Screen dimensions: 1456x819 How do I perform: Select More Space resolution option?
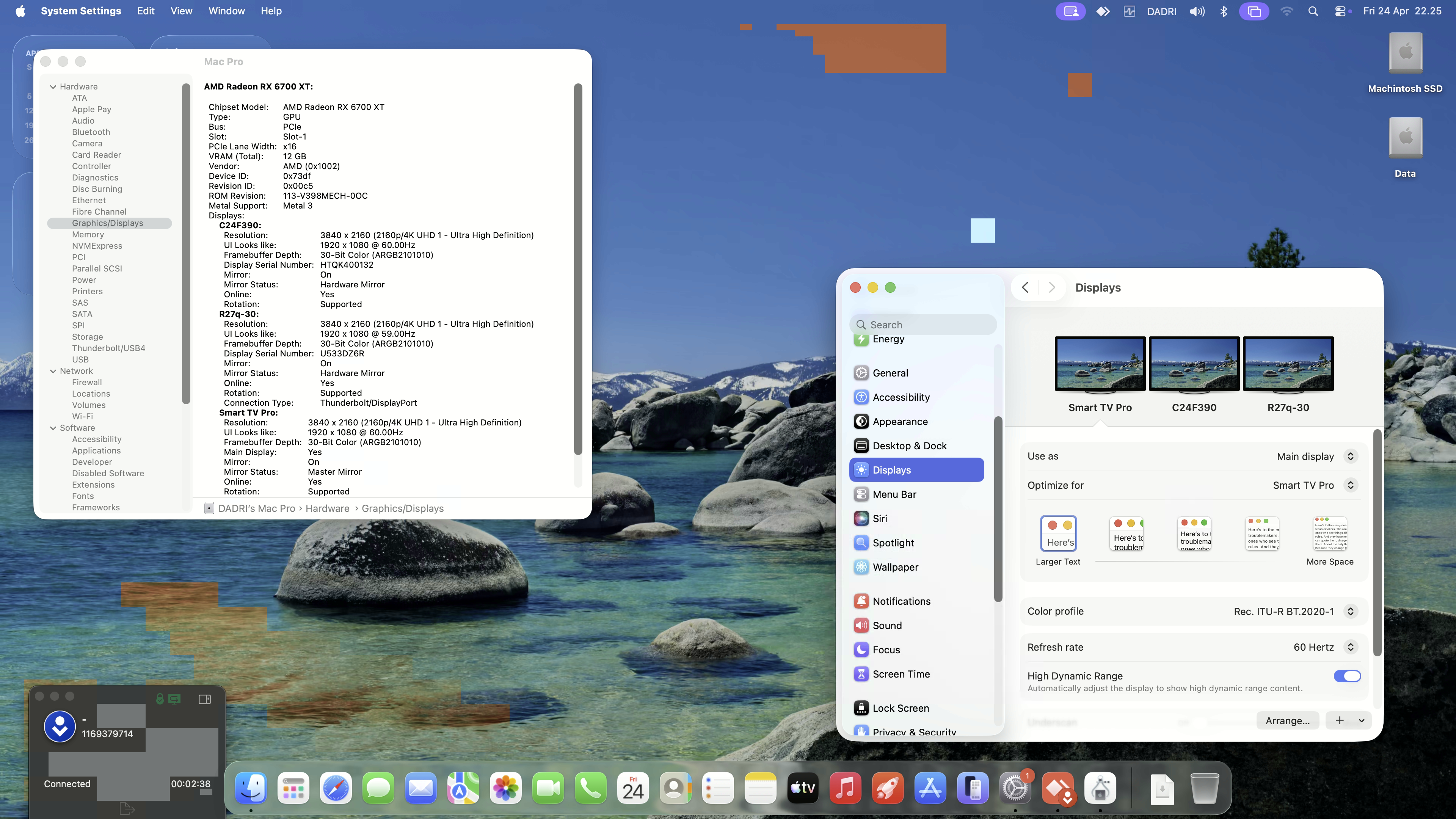click(1330, 533)
